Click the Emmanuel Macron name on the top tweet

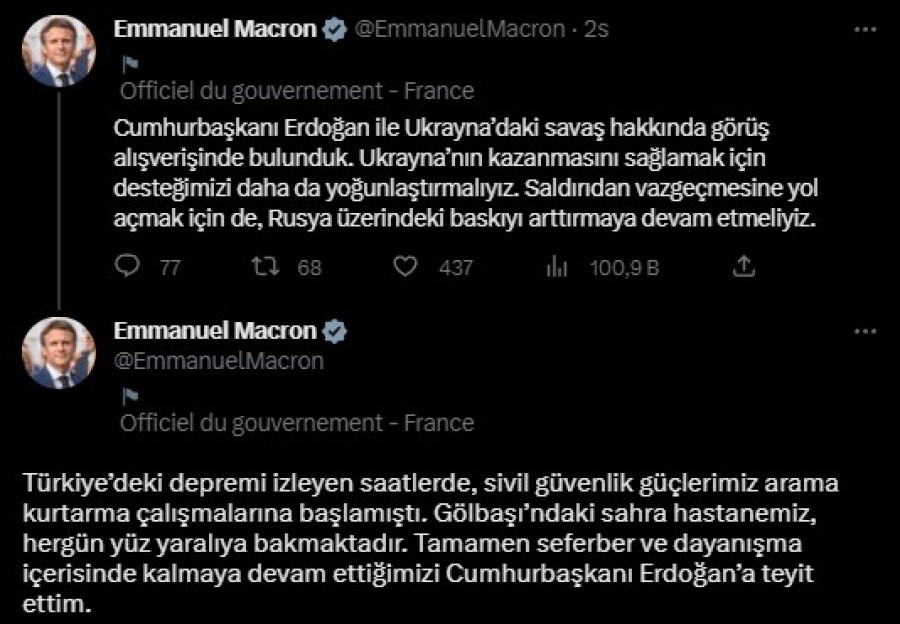[215, 30]
